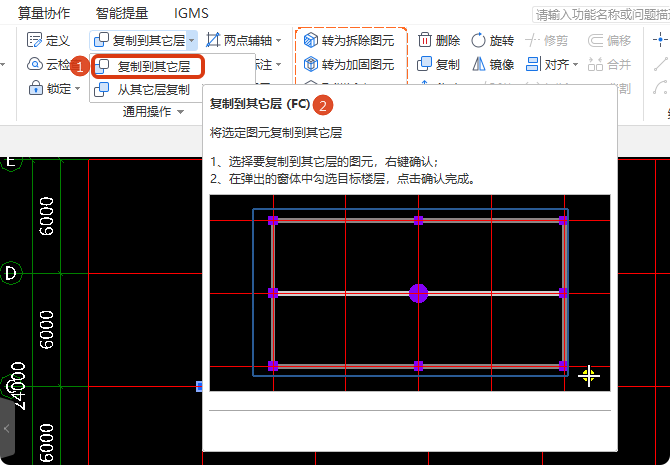Viewport: 670px width, 465px height.
Task: Click the point drawing tool icon
Action: (661, 40)
